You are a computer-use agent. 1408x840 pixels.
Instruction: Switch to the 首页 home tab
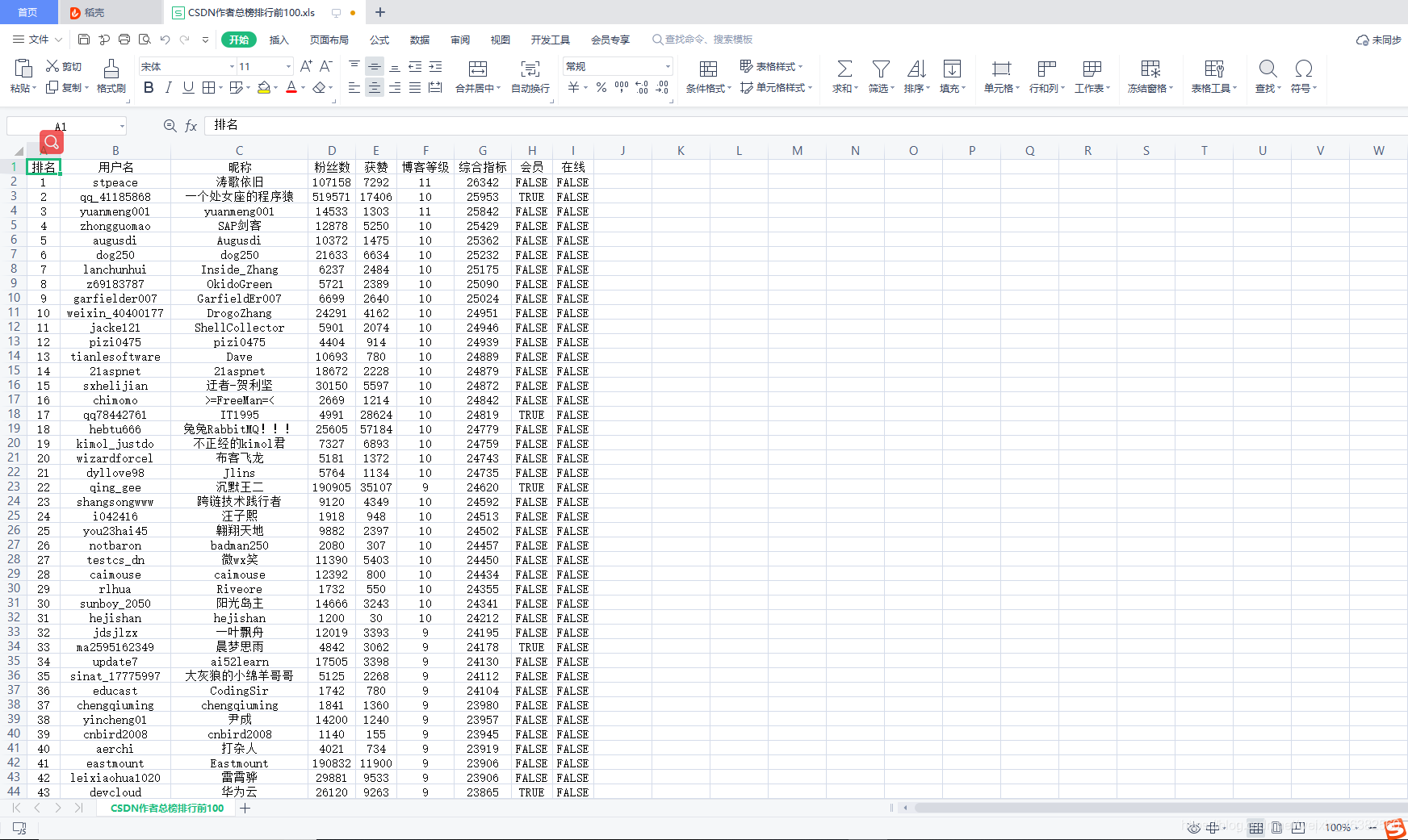[x=28, y=12]
